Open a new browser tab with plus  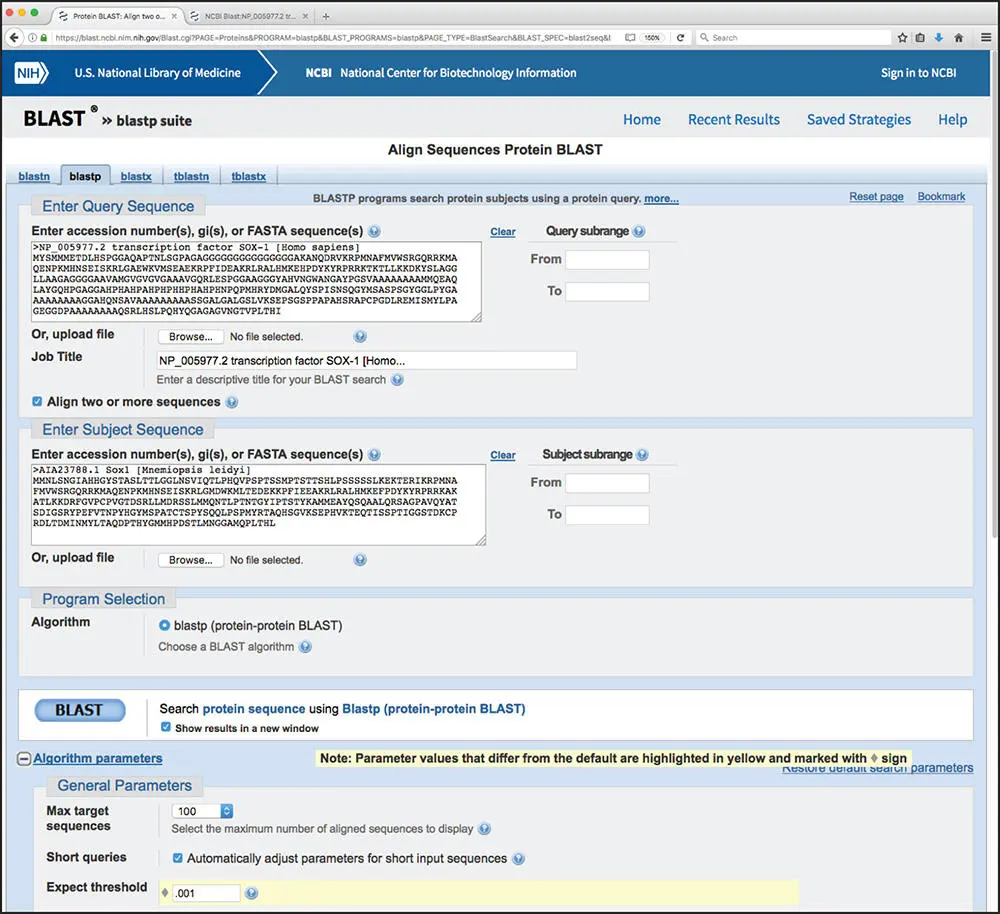(326, 16)
